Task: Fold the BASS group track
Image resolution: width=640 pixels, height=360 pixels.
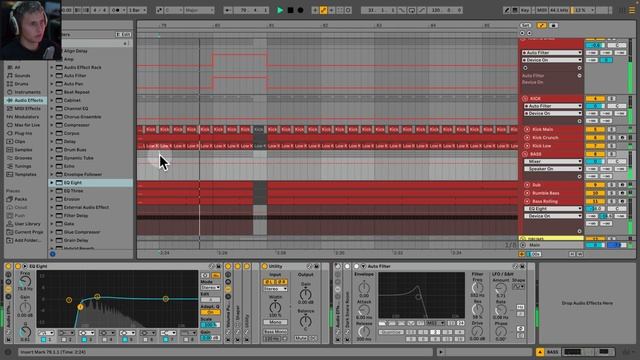Action: pyautogui.click(x=525, y=154)
